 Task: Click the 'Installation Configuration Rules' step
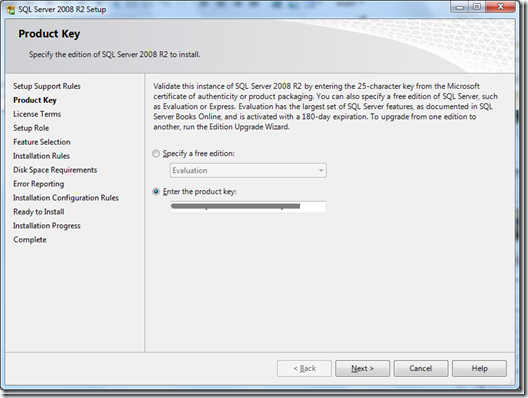pos(66,198)
